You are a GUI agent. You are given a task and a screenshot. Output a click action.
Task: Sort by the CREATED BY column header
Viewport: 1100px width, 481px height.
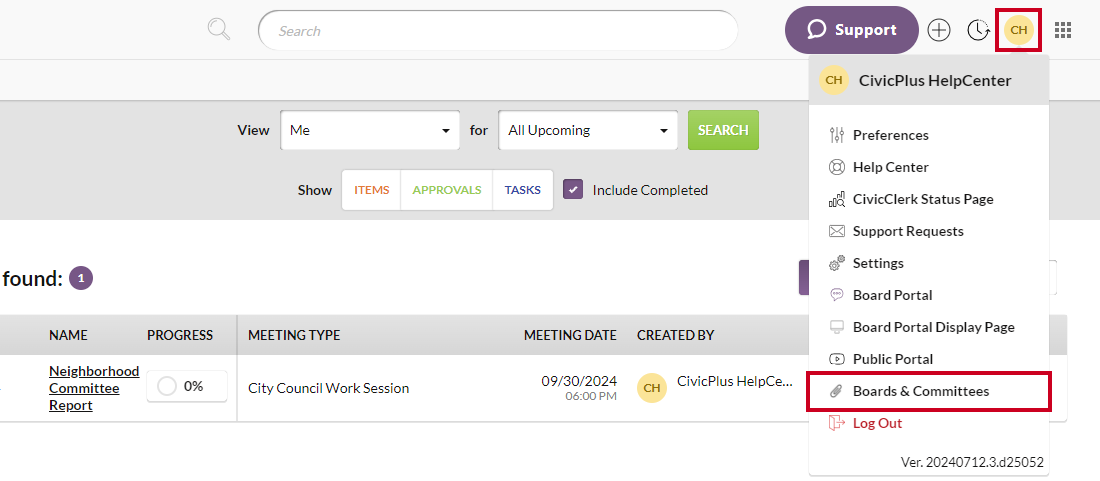coord(676,335)
